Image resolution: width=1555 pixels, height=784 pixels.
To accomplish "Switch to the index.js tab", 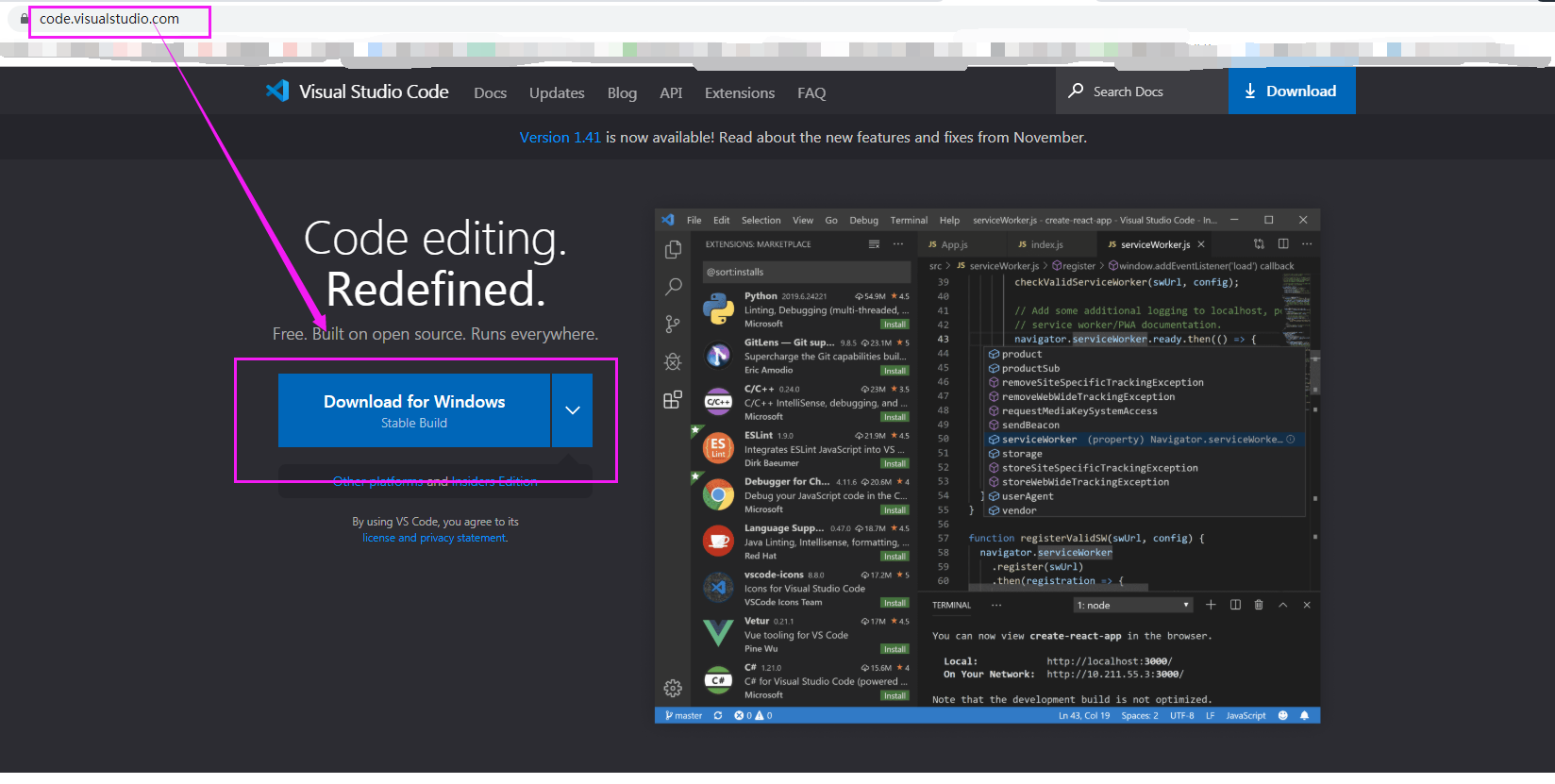I will pyautogui.click(x=1040, y=244).
